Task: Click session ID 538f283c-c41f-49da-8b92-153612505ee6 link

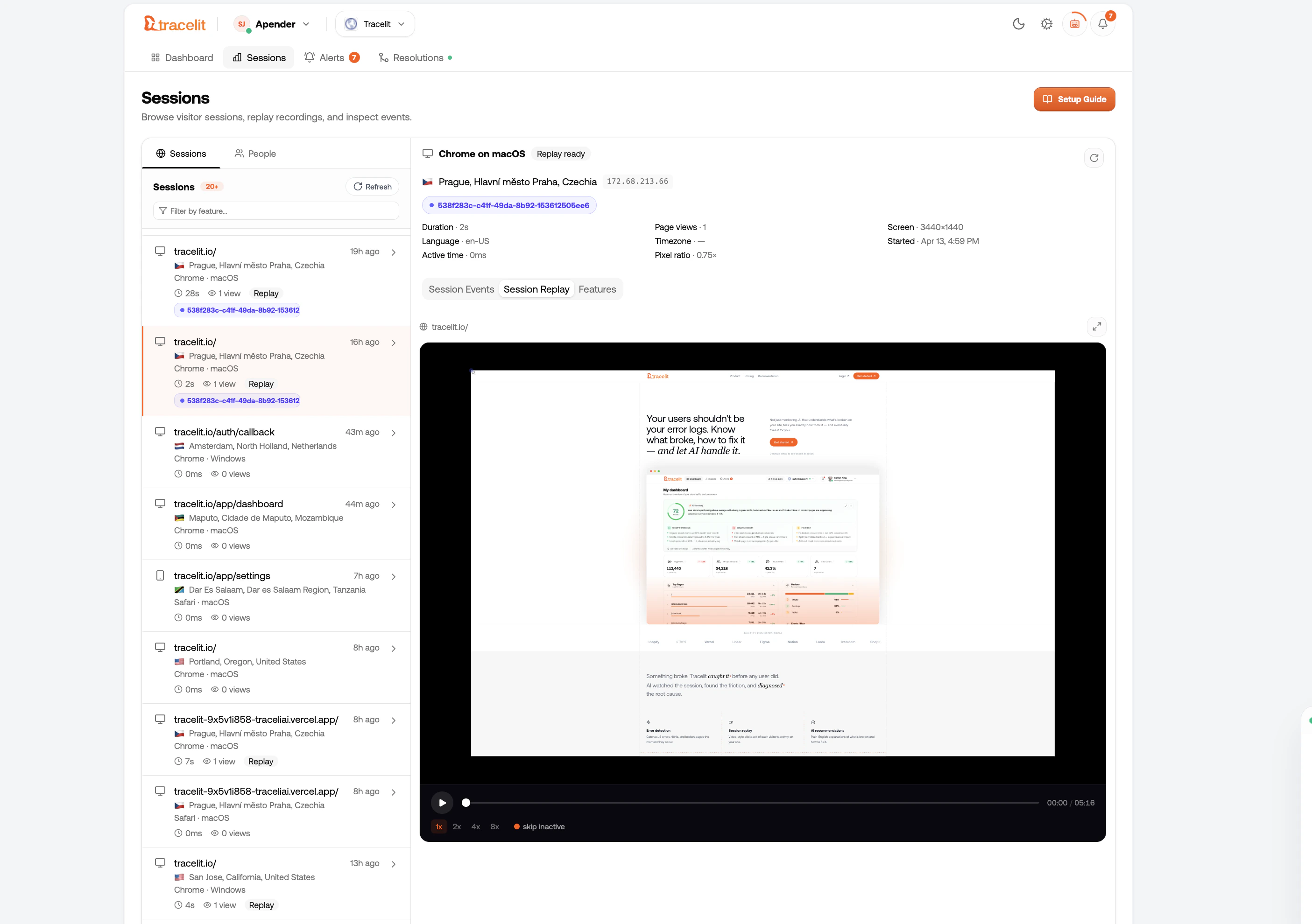Action: [509, 206]
